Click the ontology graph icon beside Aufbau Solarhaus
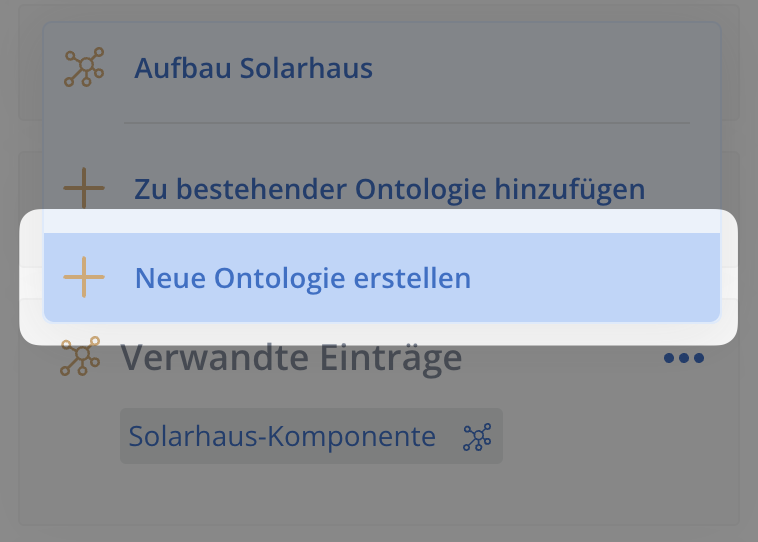The image size is (758, 542). pos(84,67)
